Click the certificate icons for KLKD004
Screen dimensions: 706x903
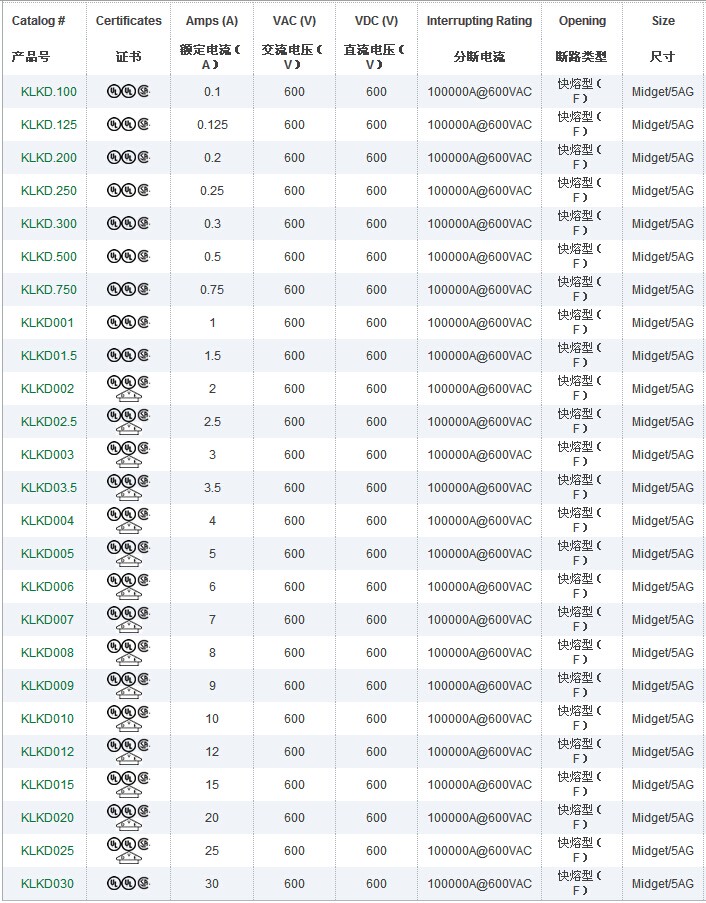(128, 520)
